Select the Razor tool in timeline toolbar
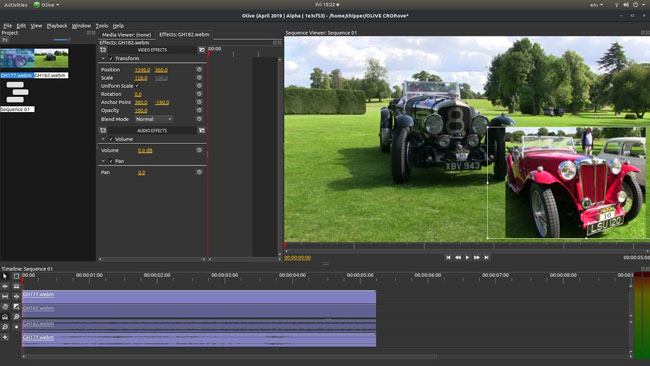 click(16, 286)
